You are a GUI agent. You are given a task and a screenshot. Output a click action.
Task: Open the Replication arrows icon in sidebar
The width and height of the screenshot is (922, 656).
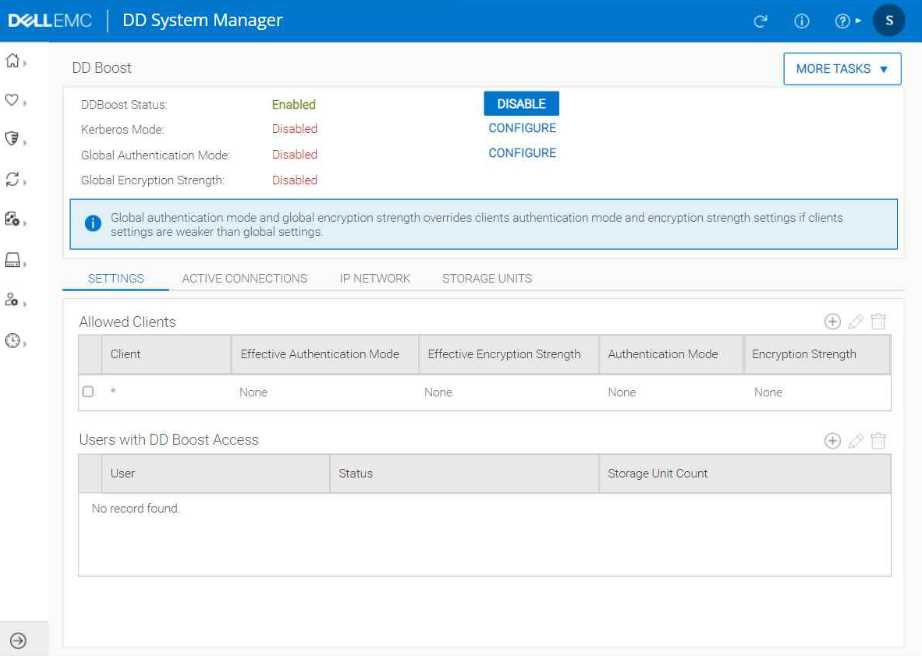click(13, 180)
